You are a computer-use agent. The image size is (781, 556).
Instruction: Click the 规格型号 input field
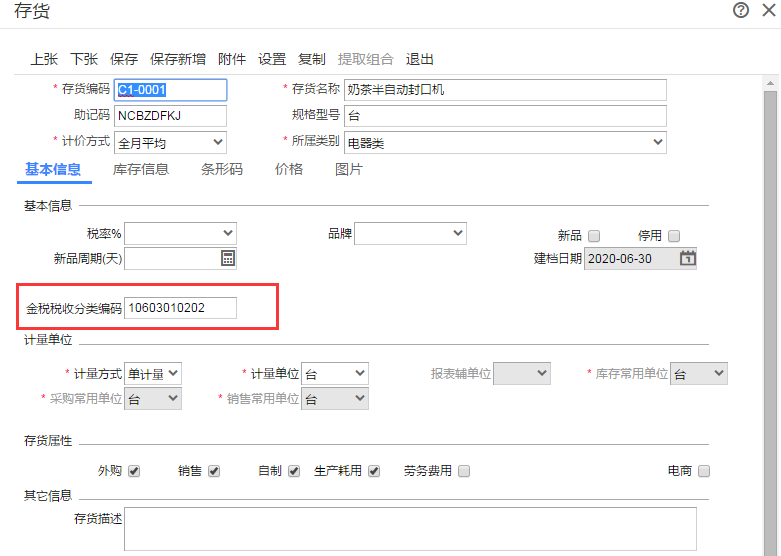click(x=505, y=116)
